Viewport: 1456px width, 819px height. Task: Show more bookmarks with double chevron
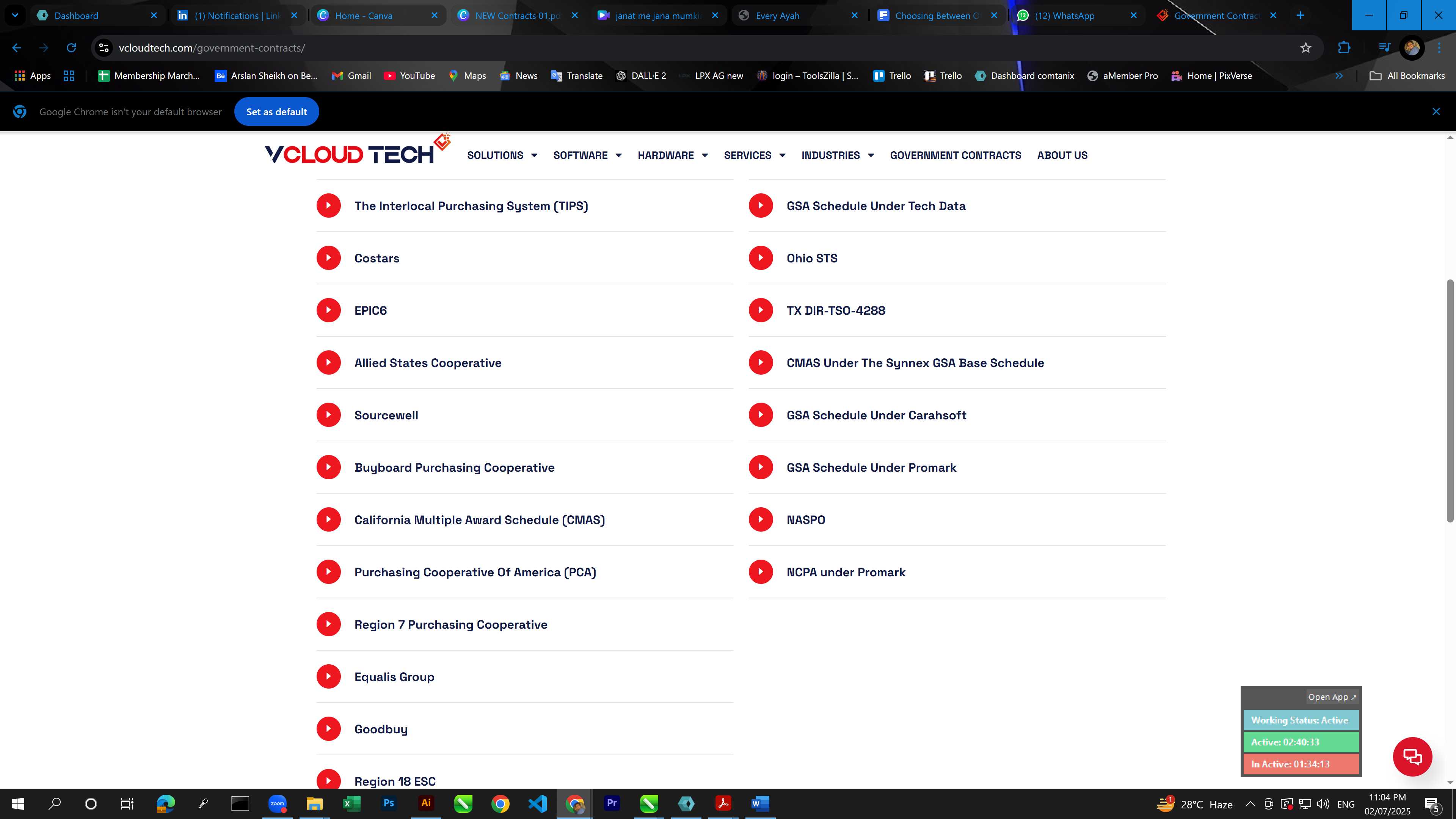1339,76
